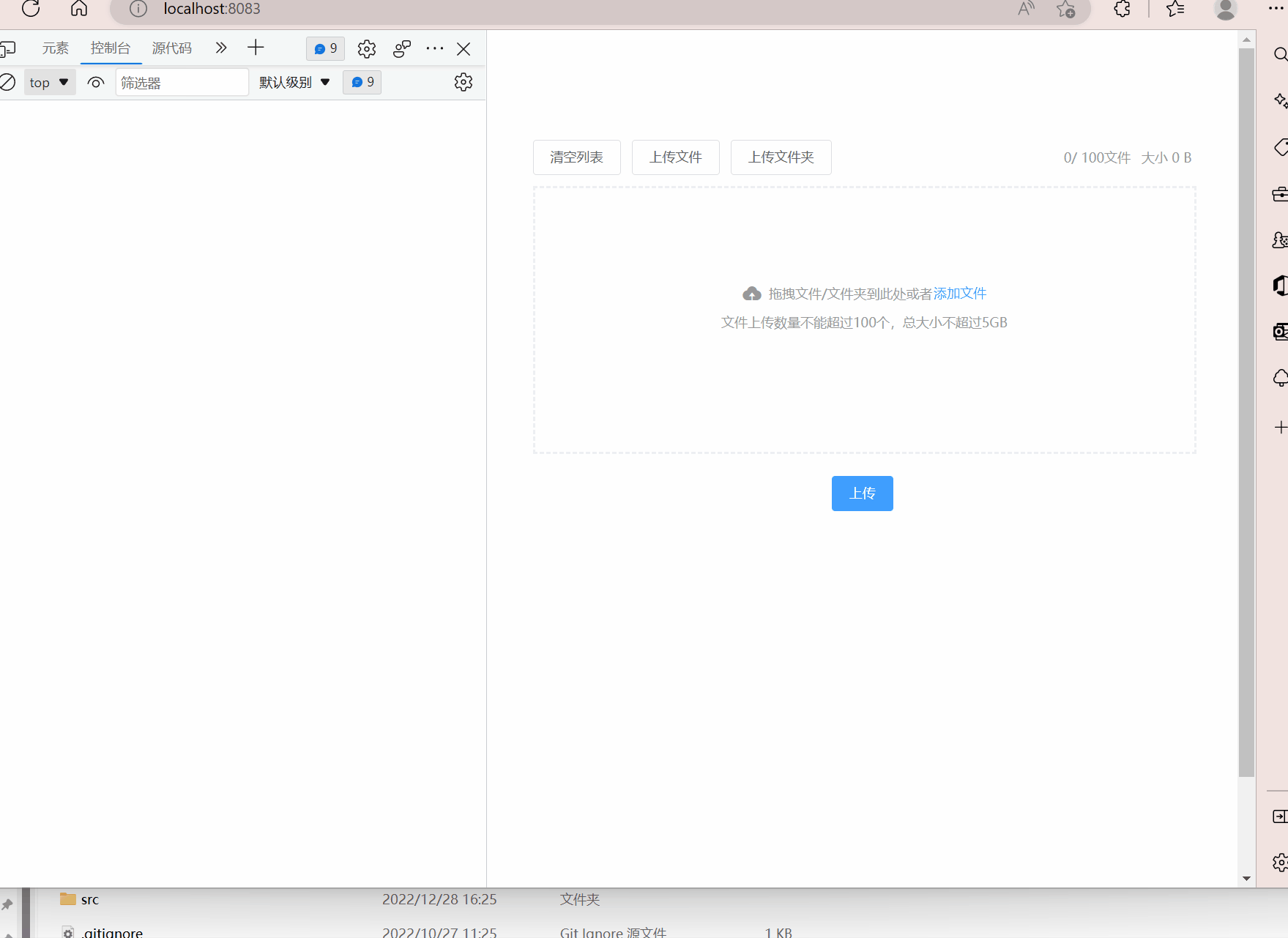The width and height of the screenshot is (1288, 938).
Task: Open the Edge sidebar settings gear
Action: [x=1280, y=863]
